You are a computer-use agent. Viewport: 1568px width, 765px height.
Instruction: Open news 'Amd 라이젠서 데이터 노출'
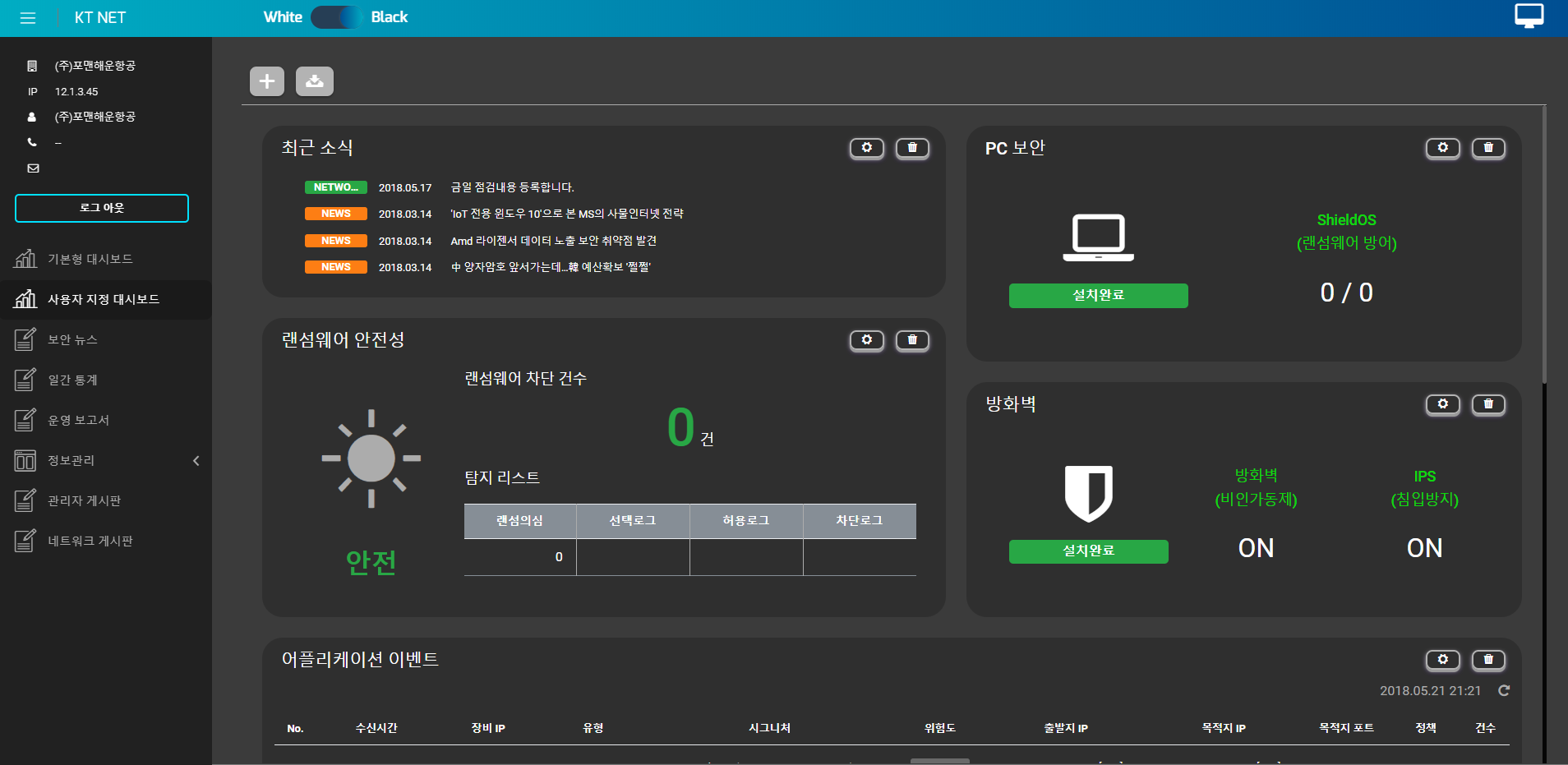tap(553, 241)
